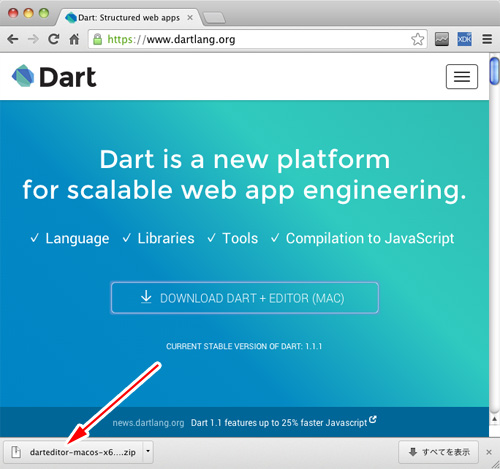Reload the page with the refresh icon

coord(53,39)
